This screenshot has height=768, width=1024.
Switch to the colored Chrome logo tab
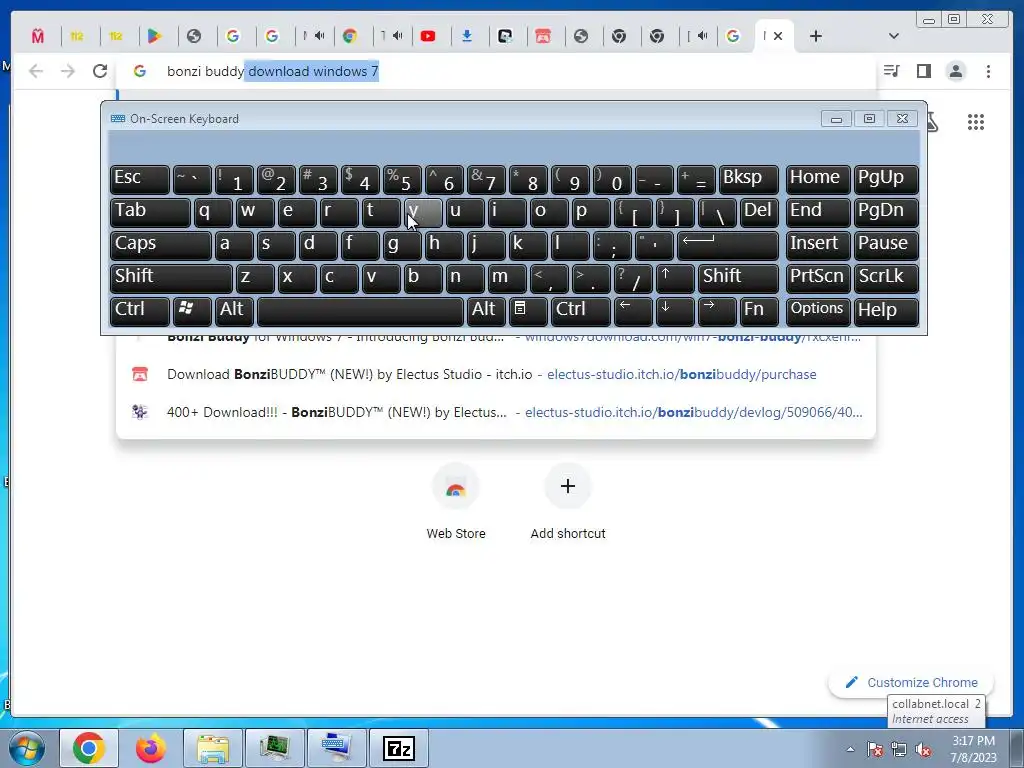point(350,36)
